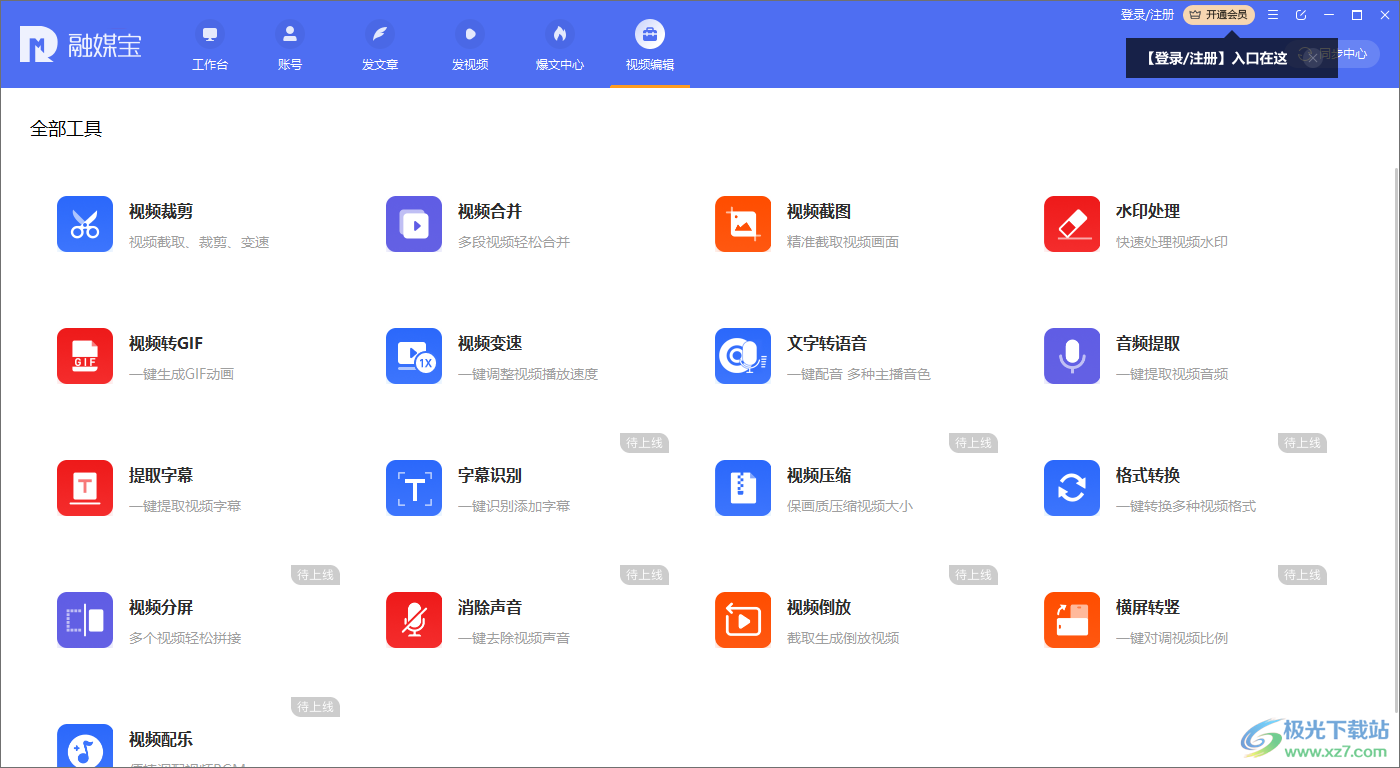Dismiss the 登录/注册 tooltip close icon

pyautogui.click(x=1313, y=58)
